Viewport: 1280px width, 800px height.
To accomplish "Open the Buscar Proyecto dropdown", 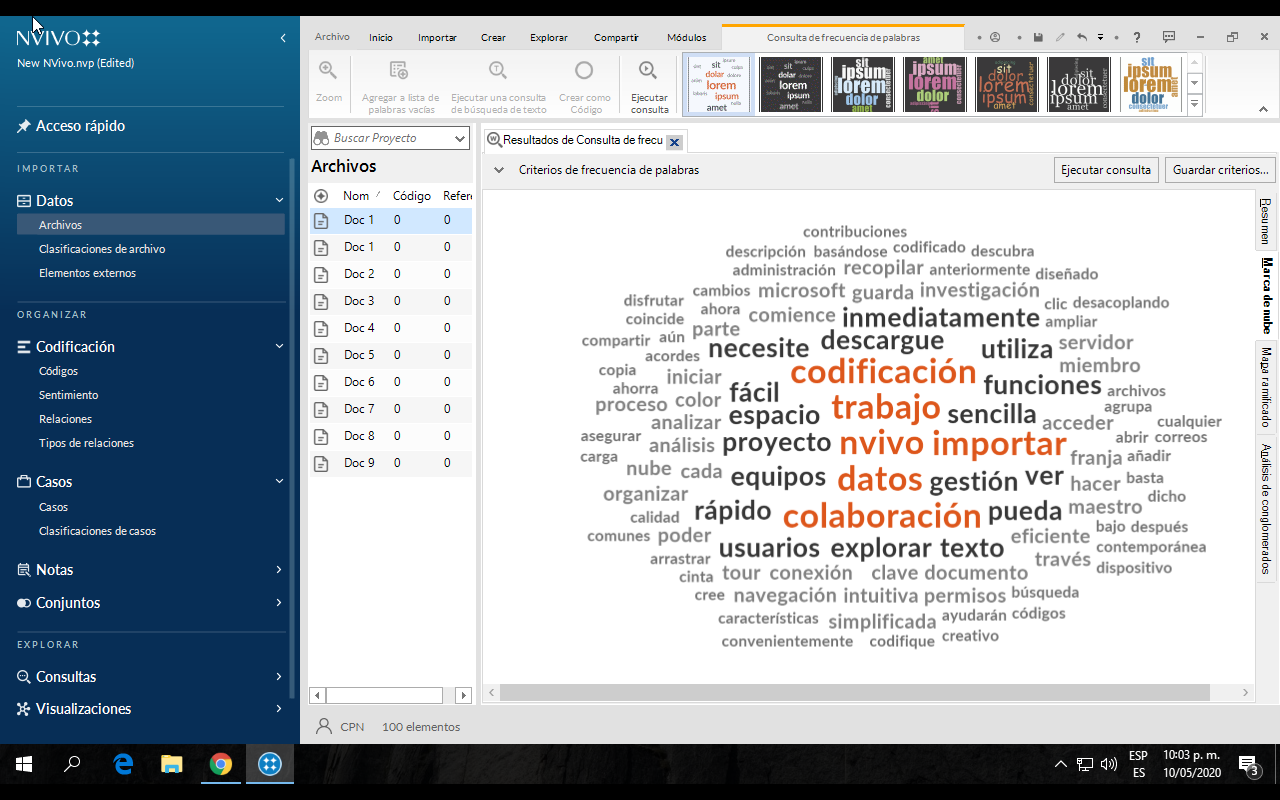I will click(460, 138).
